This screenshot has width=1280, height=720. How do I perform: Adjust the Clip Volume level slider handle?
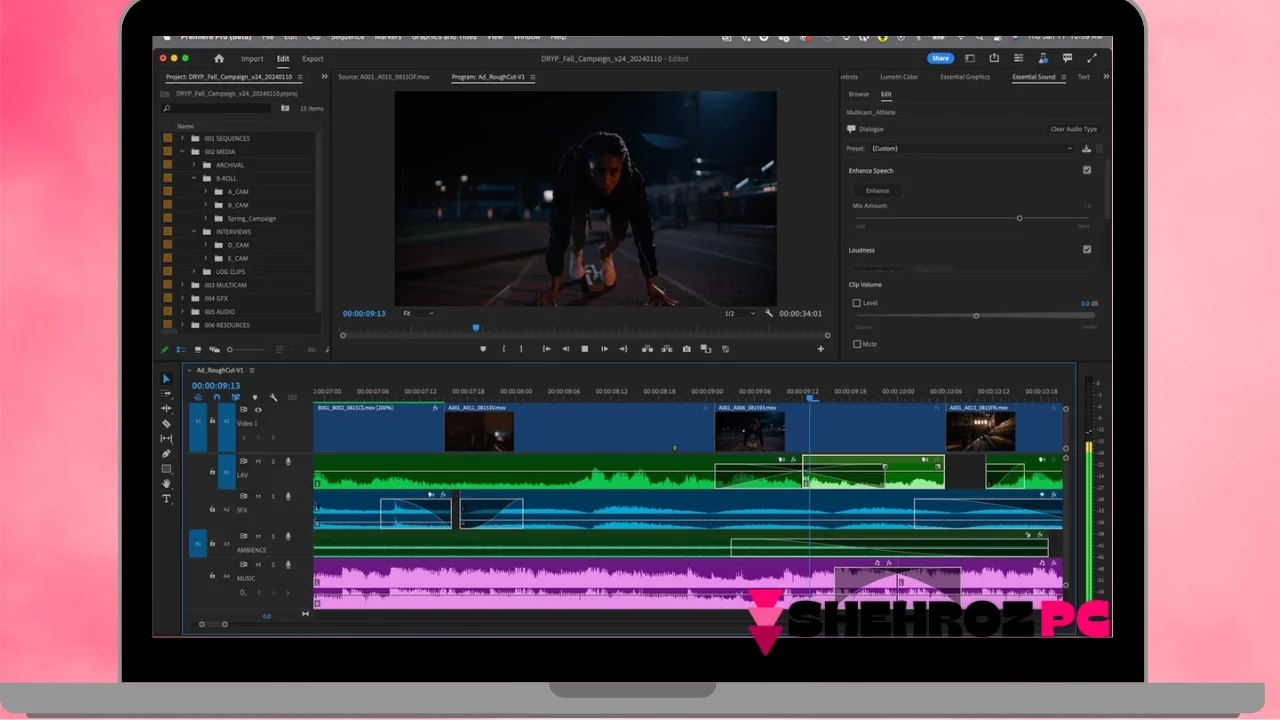[x=976, y=316]
